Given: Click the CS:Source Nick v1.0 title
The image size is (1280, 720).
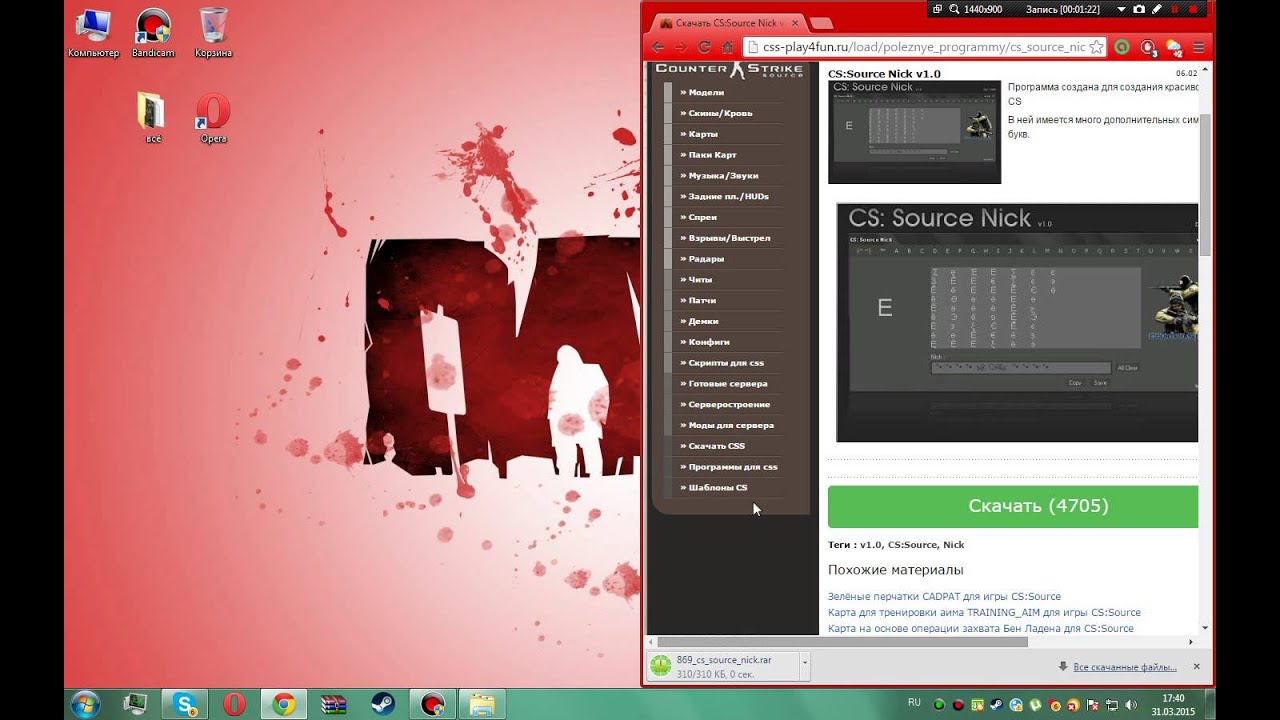Looking at the screenshot, I should (x=884, y=73).
